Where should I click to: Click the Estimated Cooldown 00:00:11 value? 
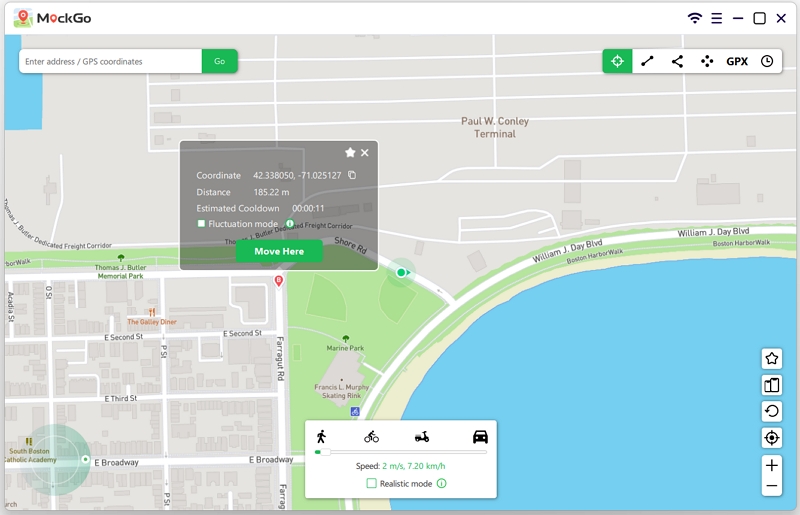tap(308, 208)
